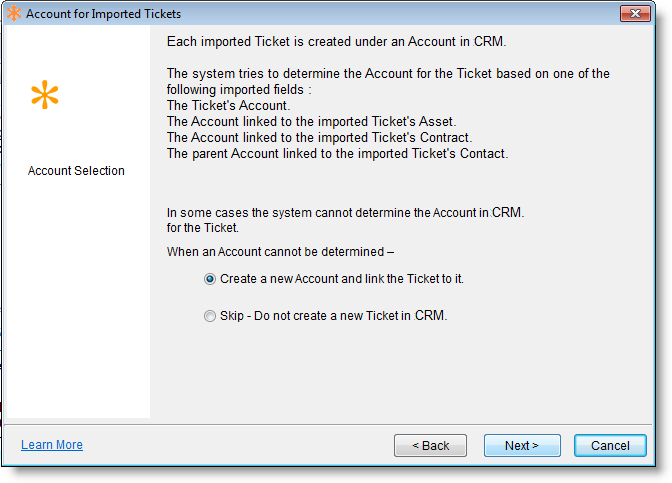This screenshot has width=672, height=483.
Task: Click the large orange asterisk logo
Action: (x=45, y=96)
